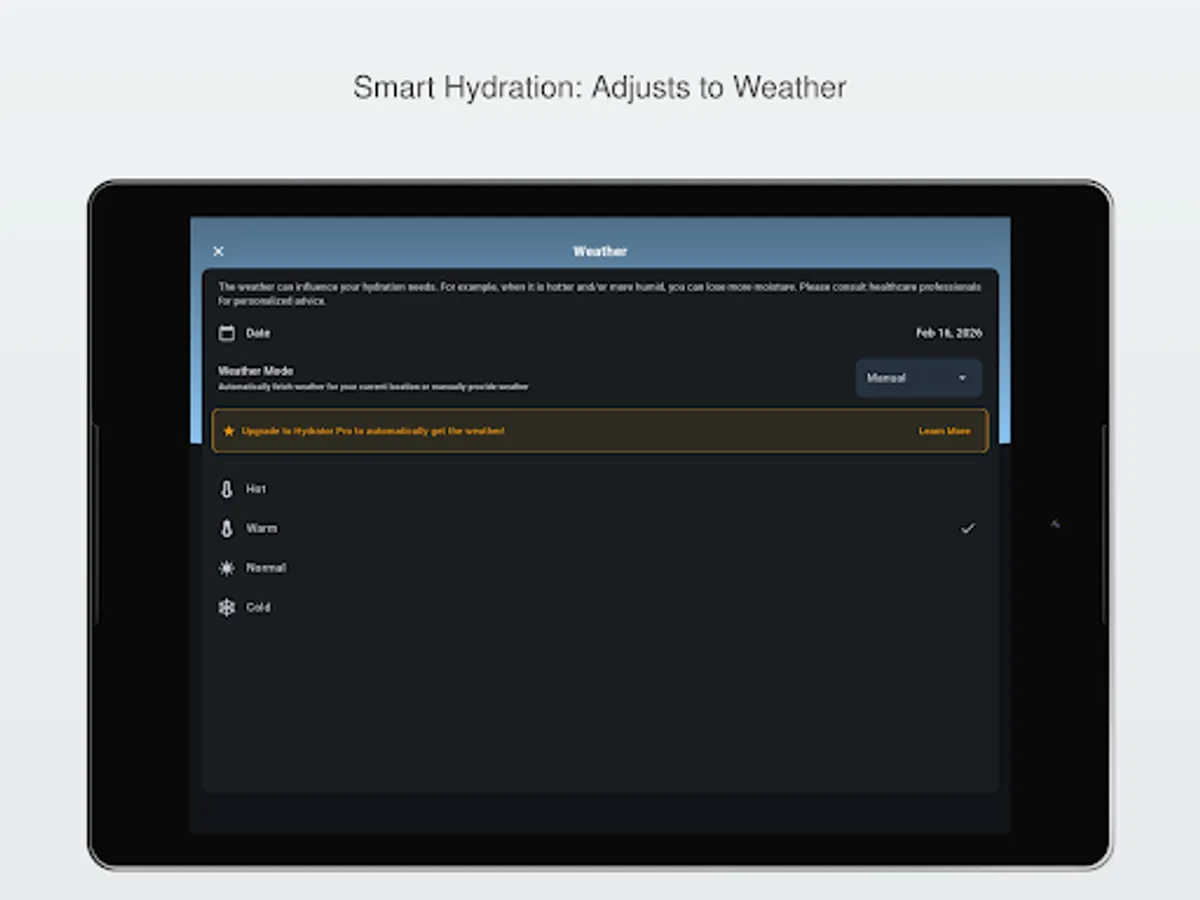Click the thermometer icon next to Warm
The width and height of the screenshot is (1200, 900).
[x=227, y=528]
